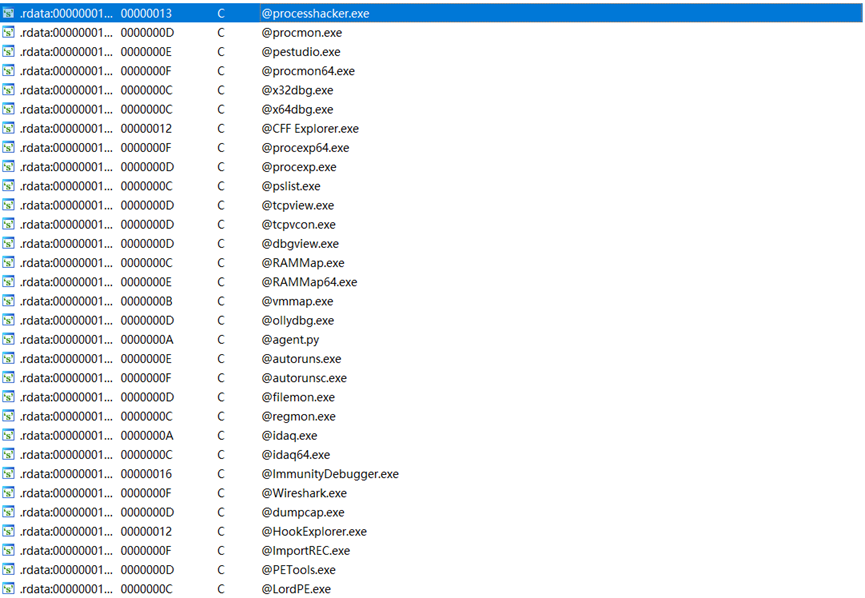Click the @procexp.exe string

point(298,167)
